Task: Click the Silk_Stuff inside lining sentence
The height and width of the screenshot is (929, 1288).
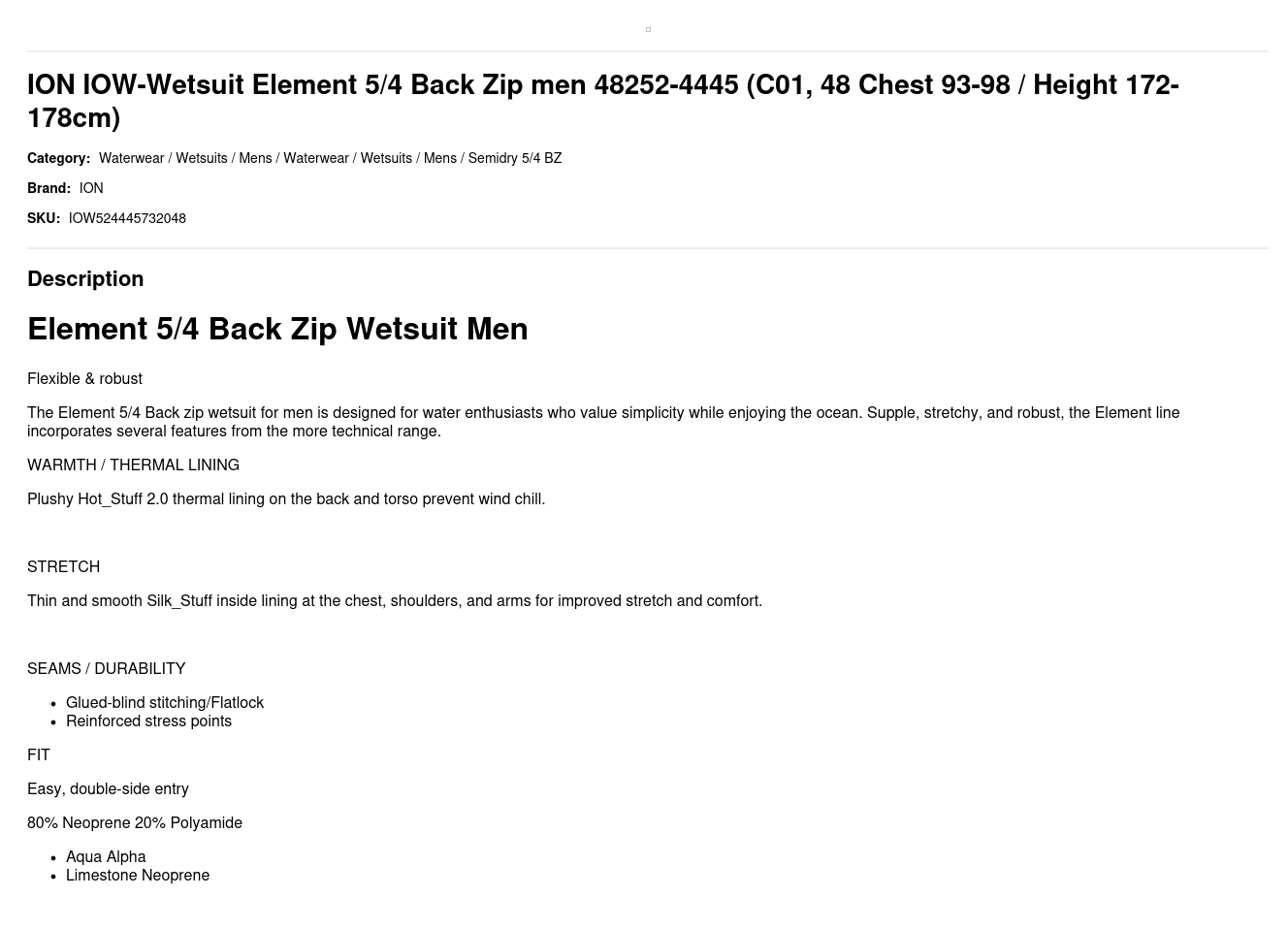Action: tap(395, 601)
